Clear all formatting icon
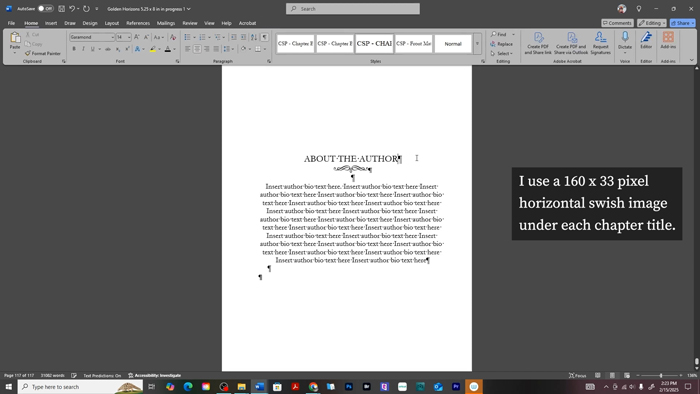 [x=173, y=37]
